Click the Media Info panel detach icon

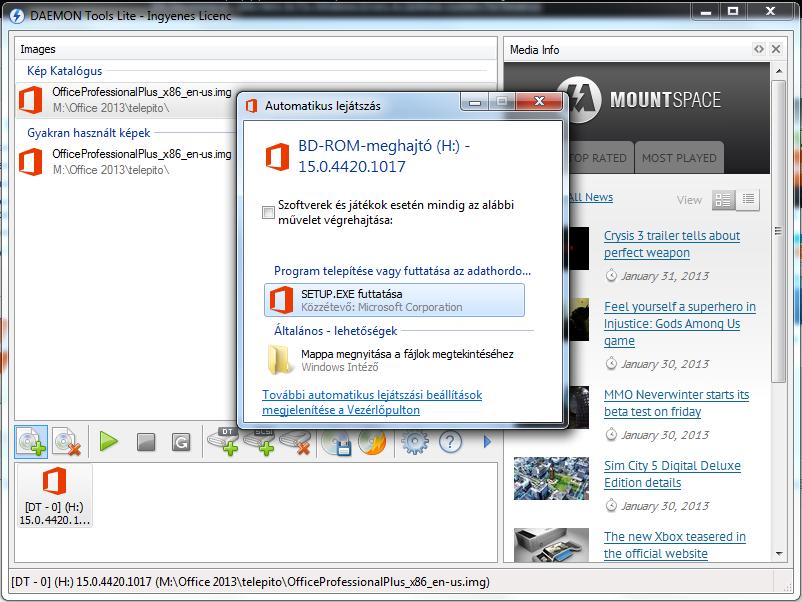pyautogui.click(x=759, y=49)
